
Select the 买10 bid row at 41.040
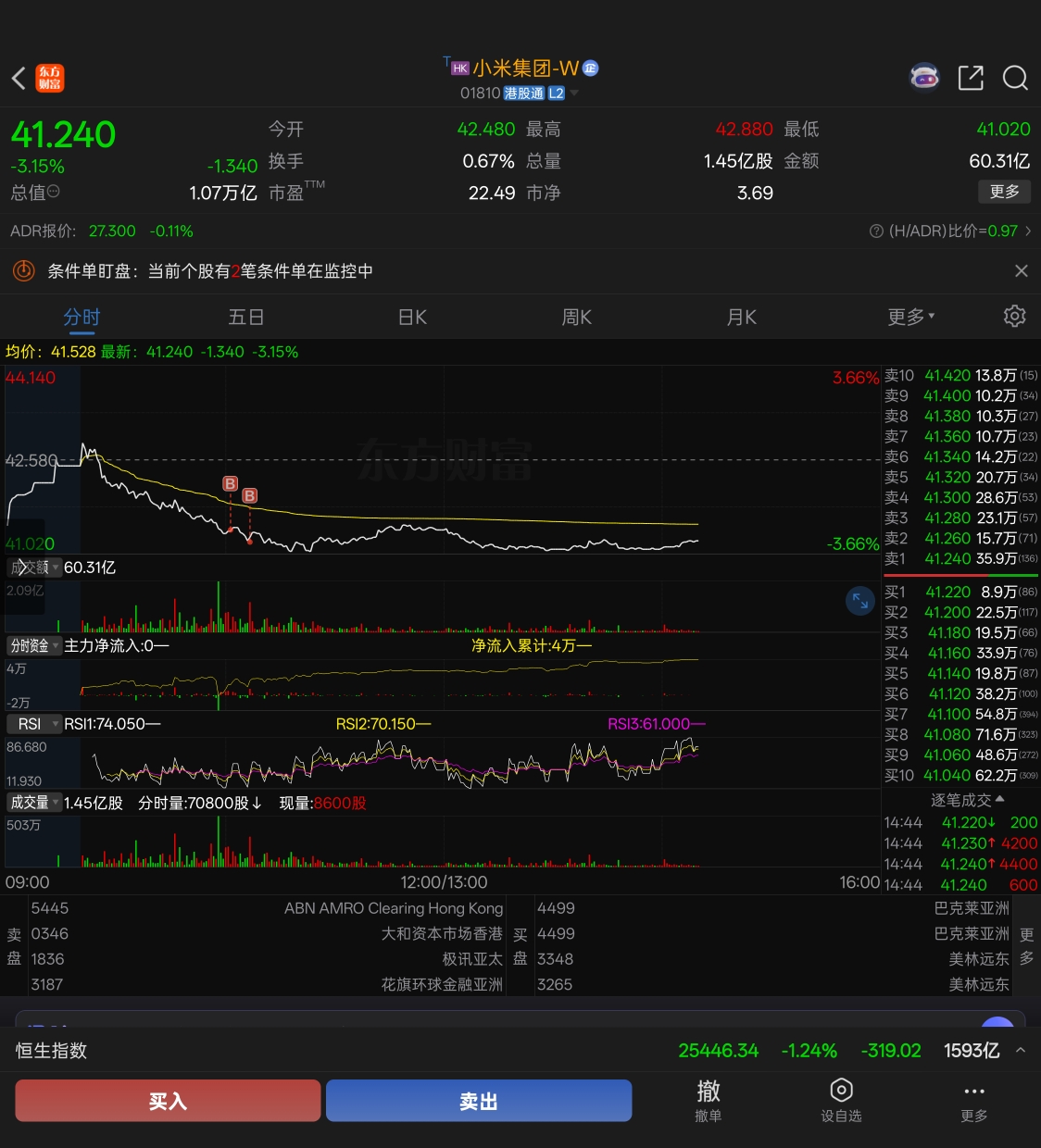(x=961, y=776)
